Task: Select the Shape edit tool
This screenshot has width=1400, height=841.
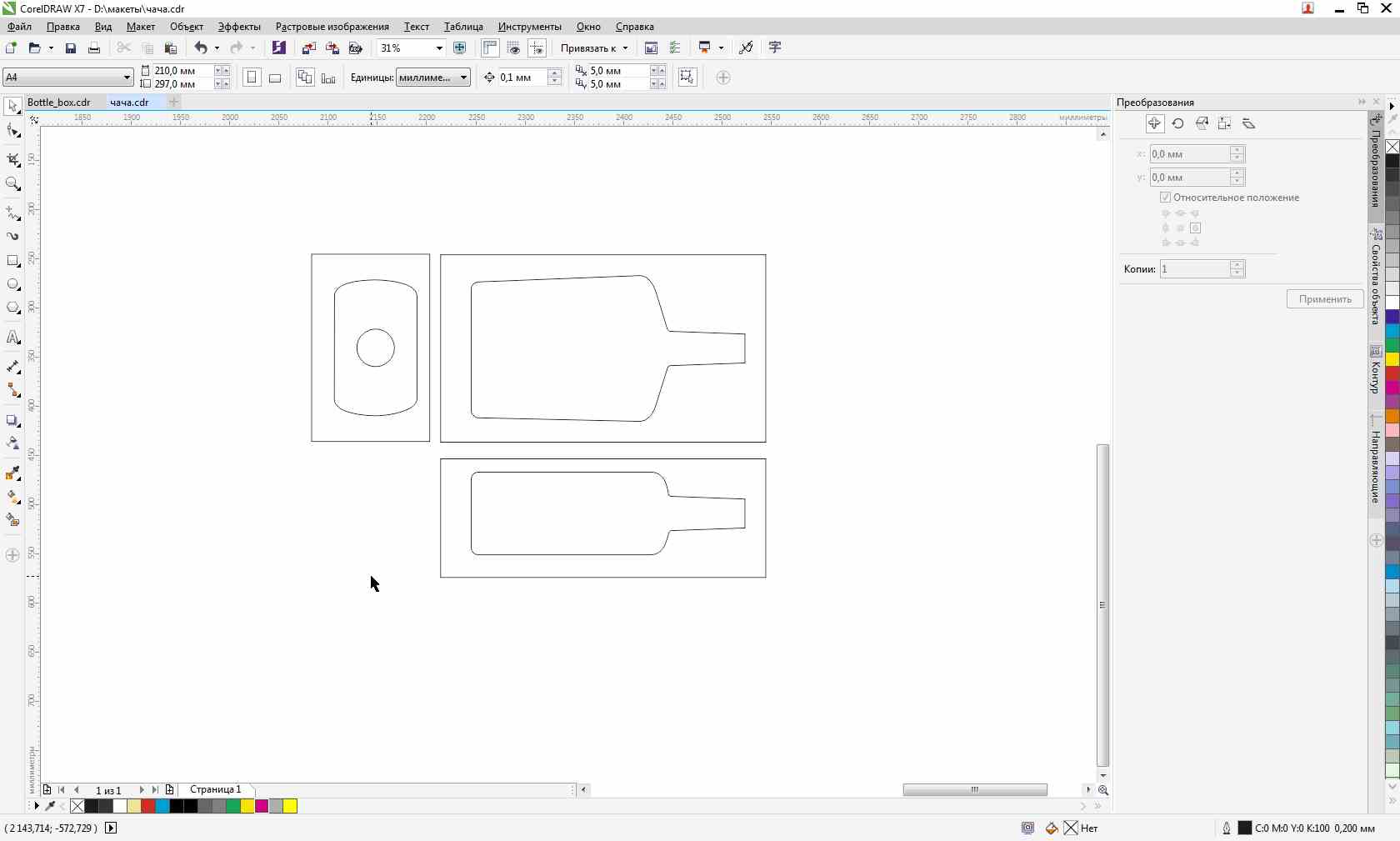Action: [12, 131]
